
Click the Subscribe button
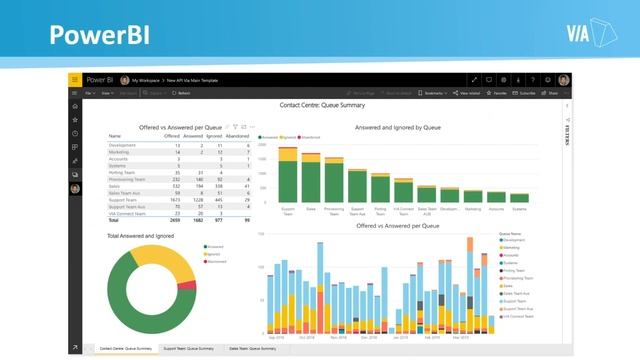click(524, 93)
